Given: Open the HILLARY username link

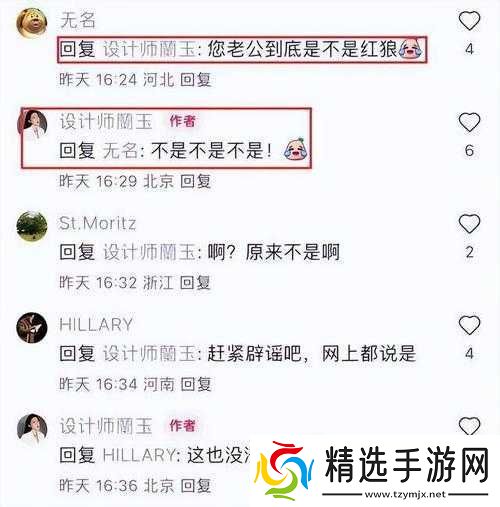Looking at the screenshot, I should (x=96, y=325).
